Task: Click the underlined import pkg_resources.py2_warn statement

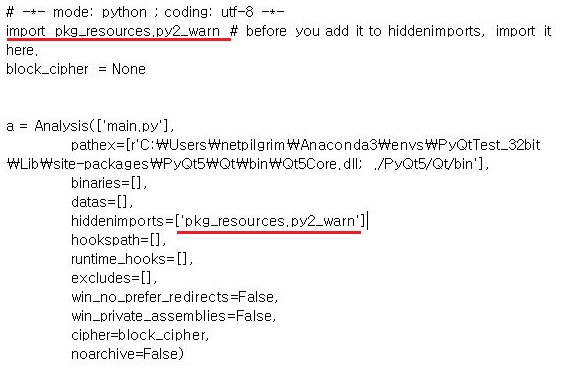Action: (113, 31)
